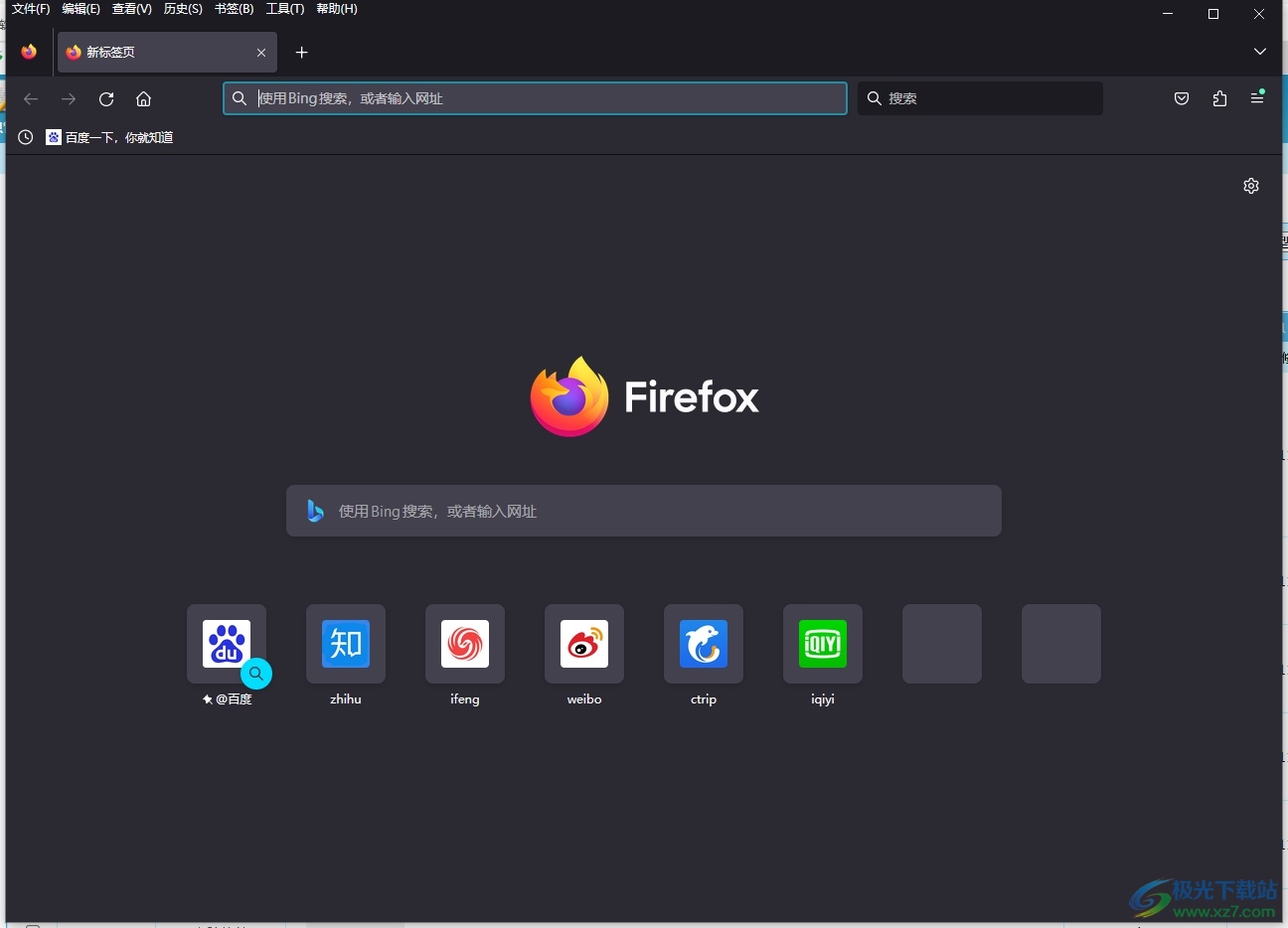
Task: Minimize the Firefox window
Action: pyautogui.click(x=1168, y=14)
